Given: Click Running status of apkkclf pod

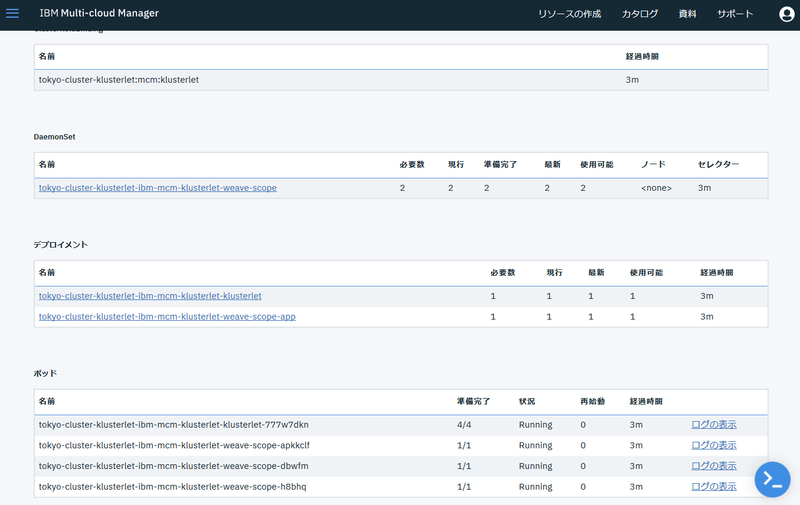Looking at the screenshot, I should (536, 445).
